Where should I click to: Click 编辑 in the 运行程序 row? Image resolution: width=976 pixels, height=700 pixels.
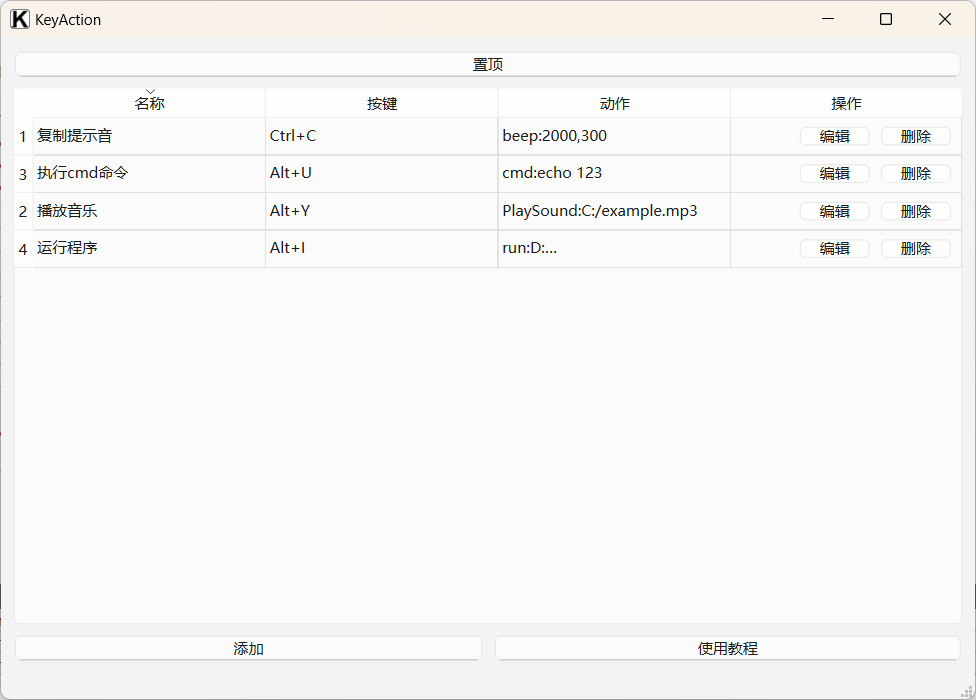tap(834, 248)
